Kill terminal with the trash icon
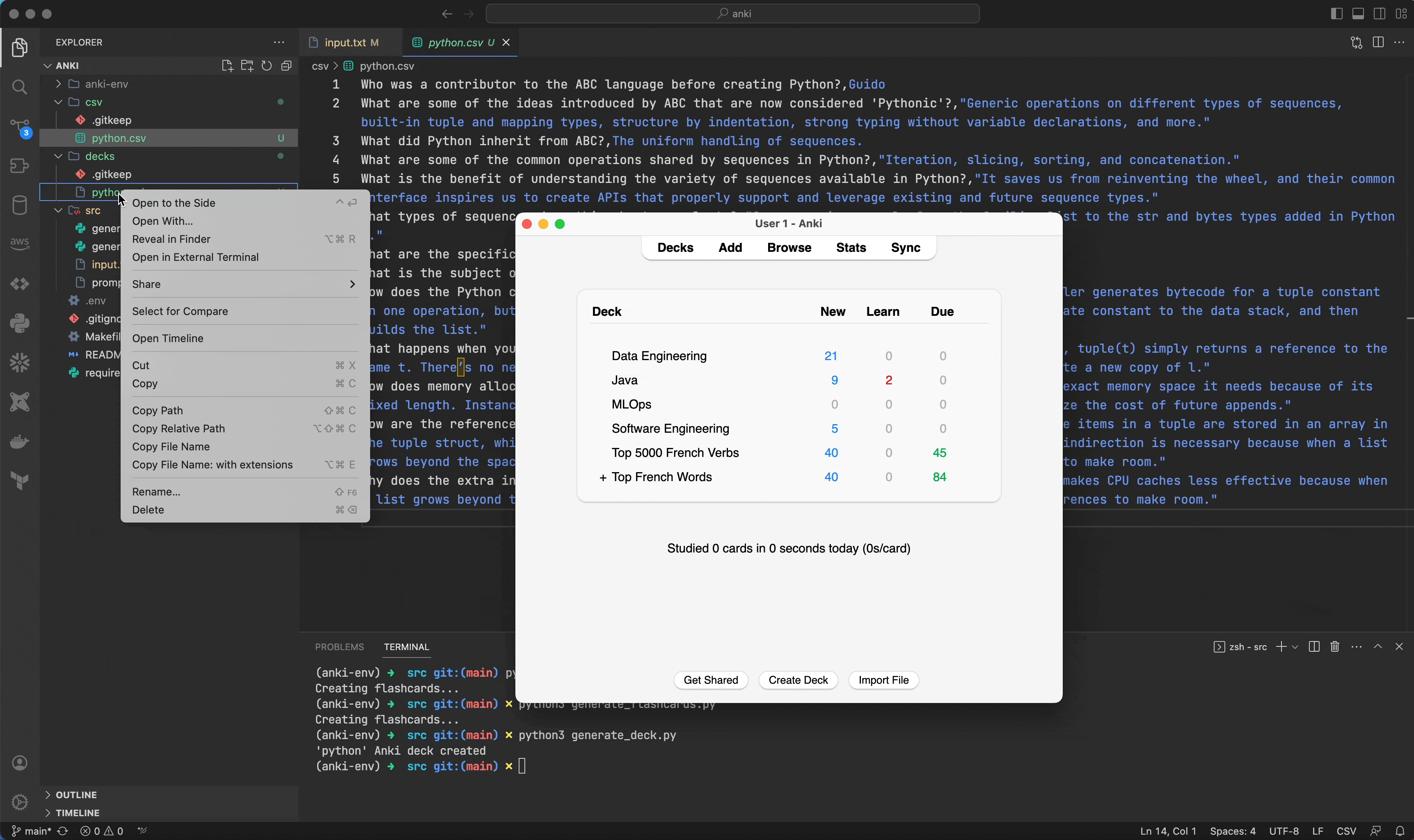Viewport: 1414px width, 840px height. pos(1335,646)
